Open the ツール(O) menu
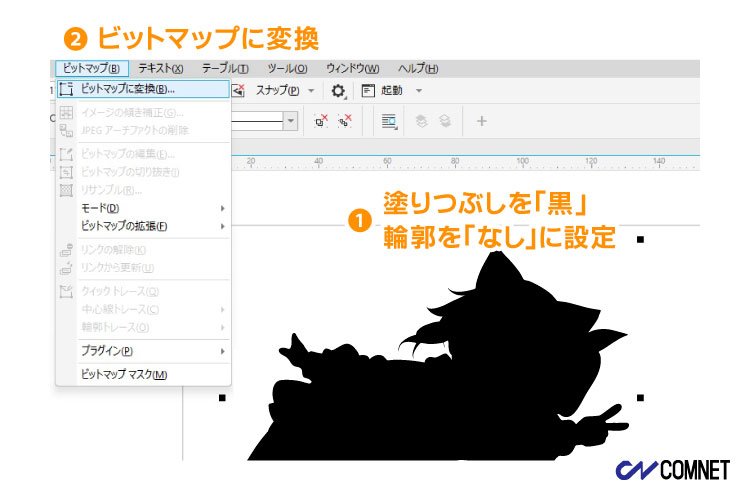Viewport: 750px width, 500px height. 287,68
